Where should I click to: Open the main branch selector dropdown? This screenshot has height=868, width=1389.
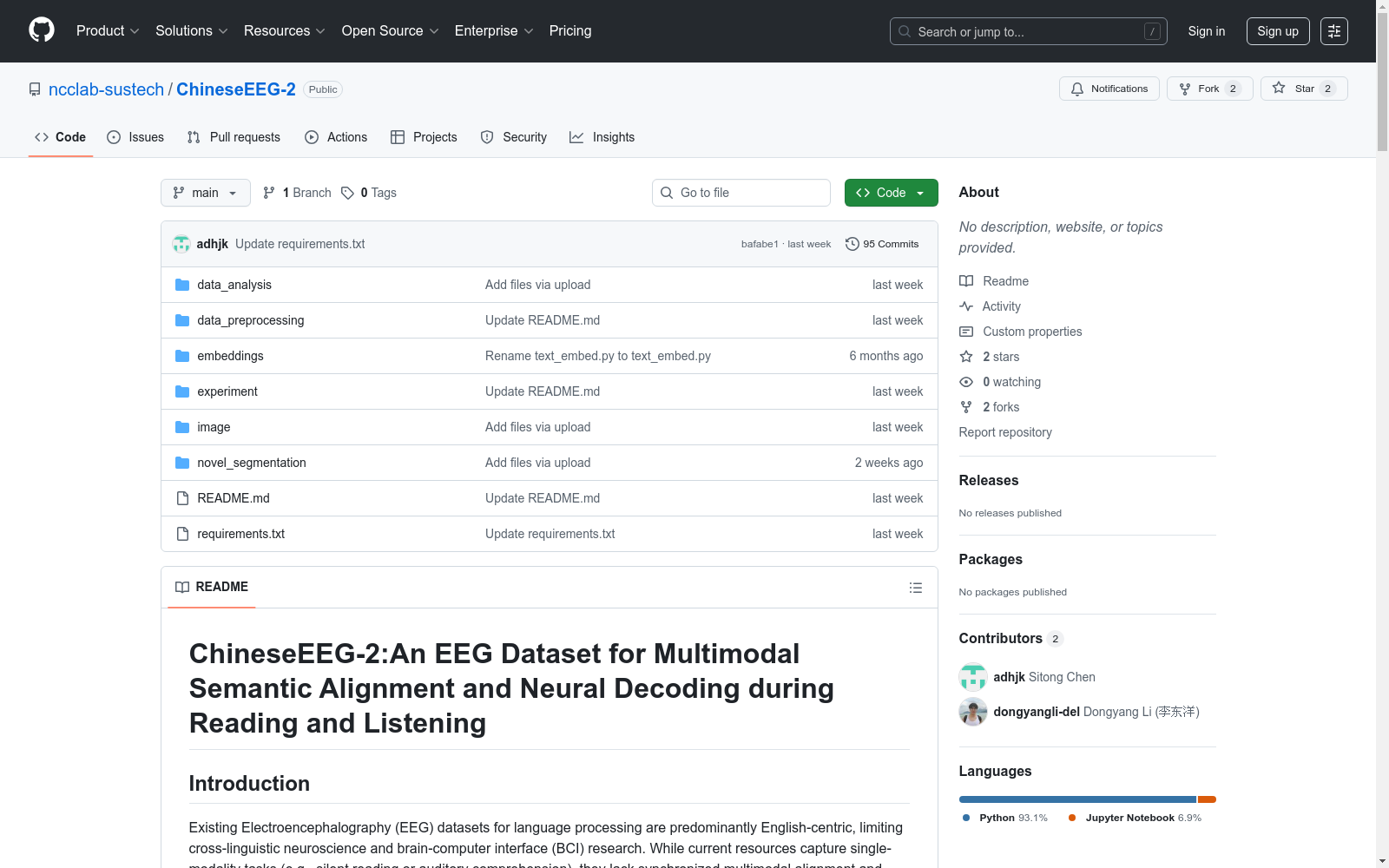206,193
